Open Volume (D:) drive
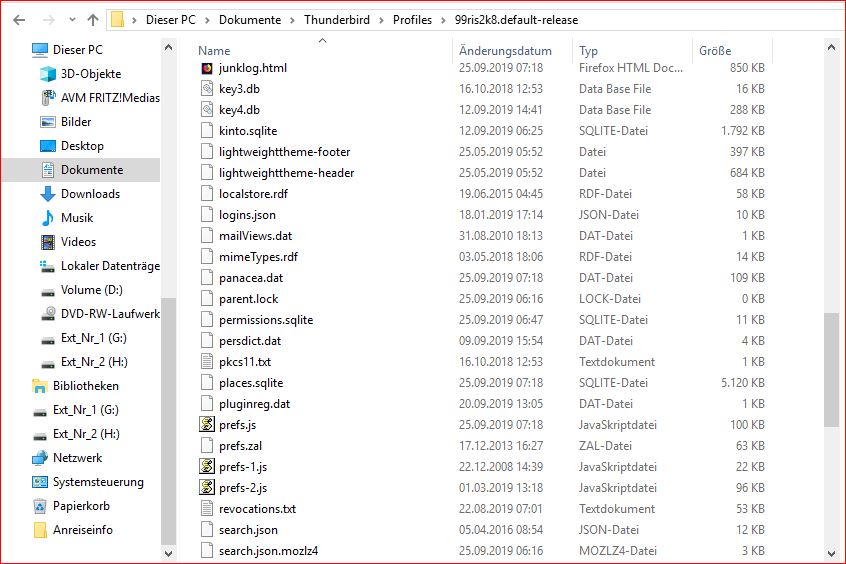 [x=92, y=290]
